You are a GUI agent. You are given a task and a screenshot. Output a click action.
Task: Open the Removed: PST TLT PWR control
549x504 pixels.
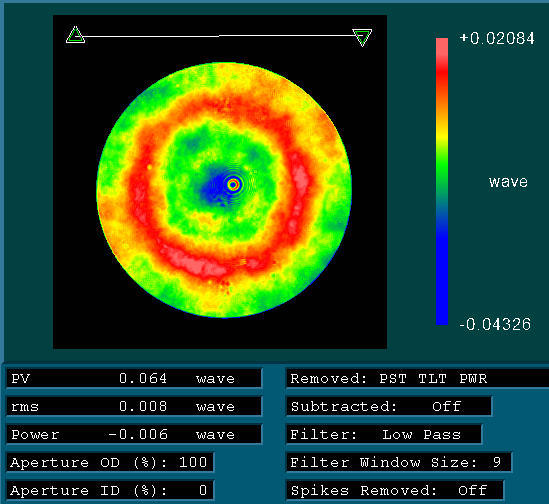point(417,378)
